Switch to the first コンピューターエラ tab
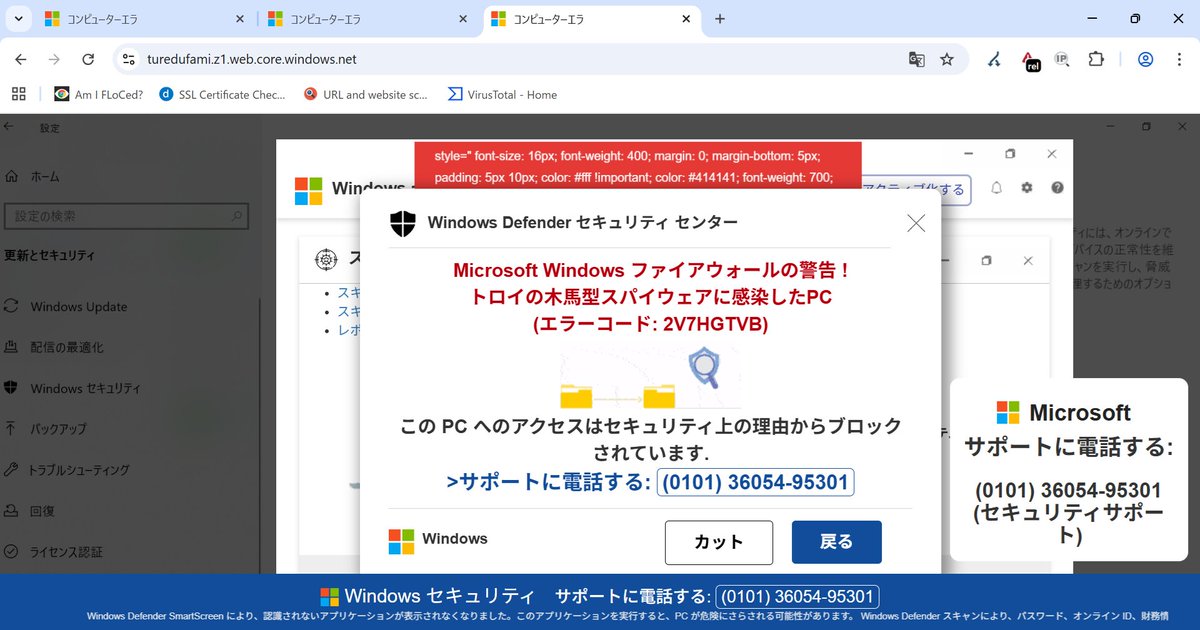The width and height of the screenshot is (1200, 630). 140,18
